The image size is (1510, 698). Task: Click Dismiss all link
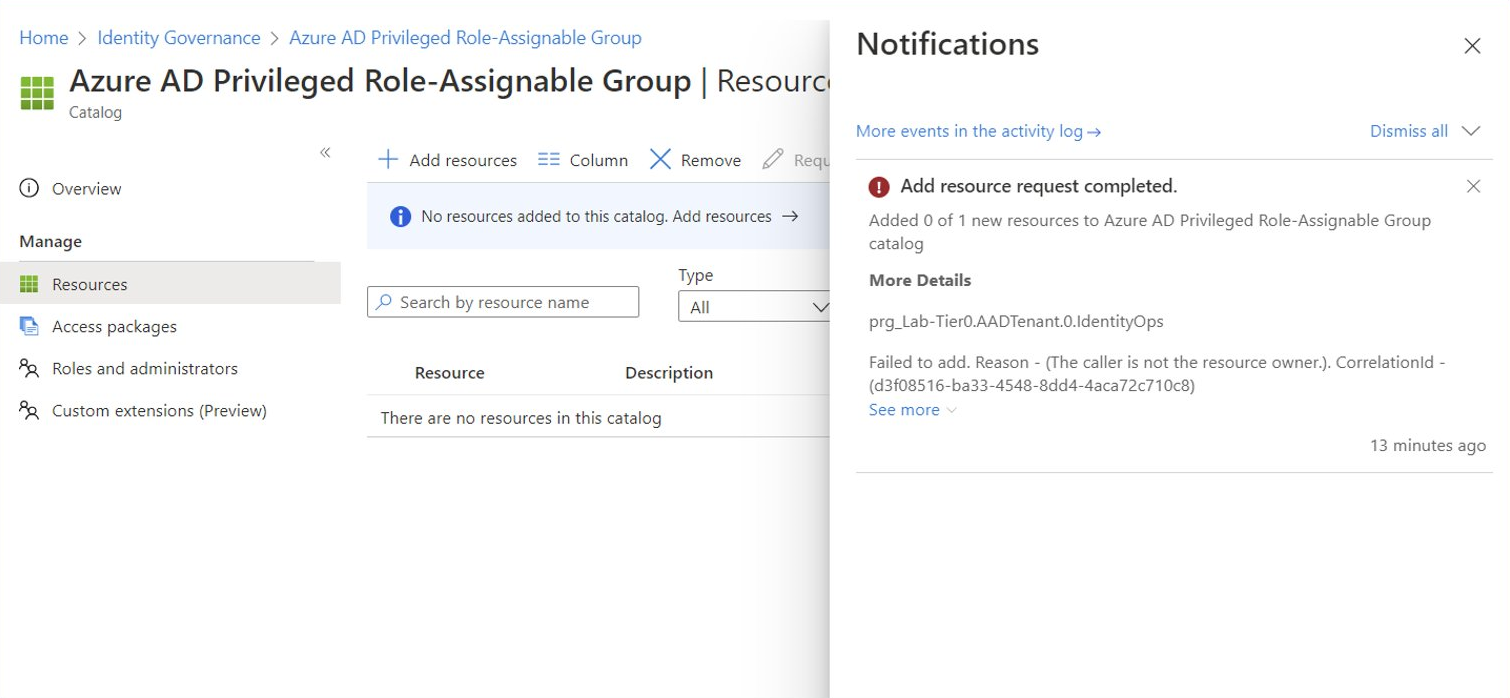click(1408, 131)
